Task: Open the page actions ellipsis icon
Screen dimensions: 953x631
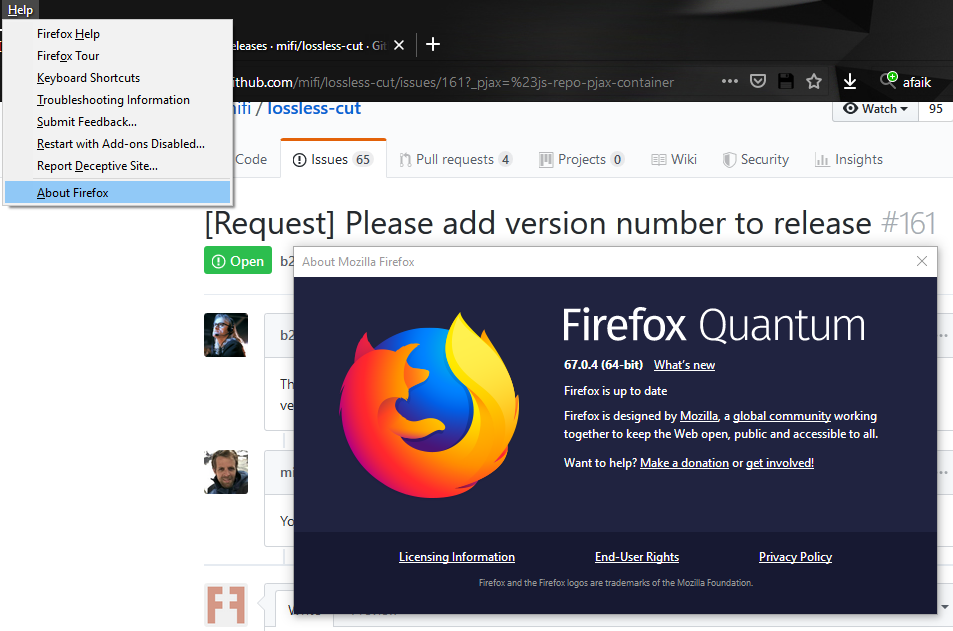Action: pos(730,82)
